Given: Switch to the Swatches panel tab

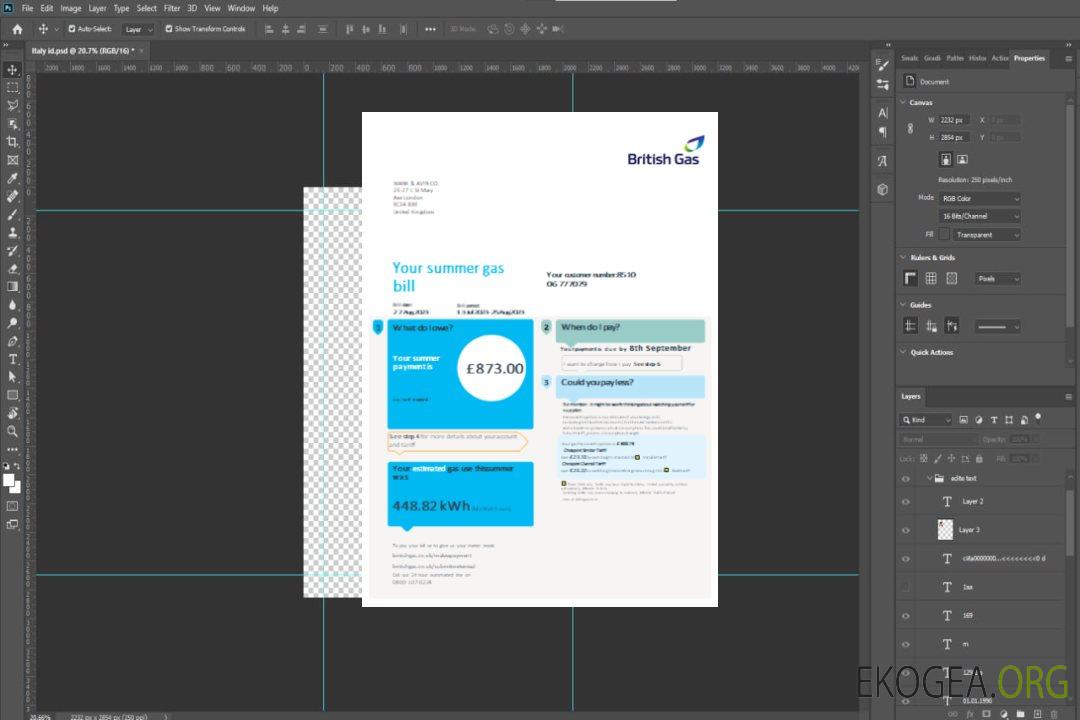Looking at the screenshot, I should (x=909, y=58).
